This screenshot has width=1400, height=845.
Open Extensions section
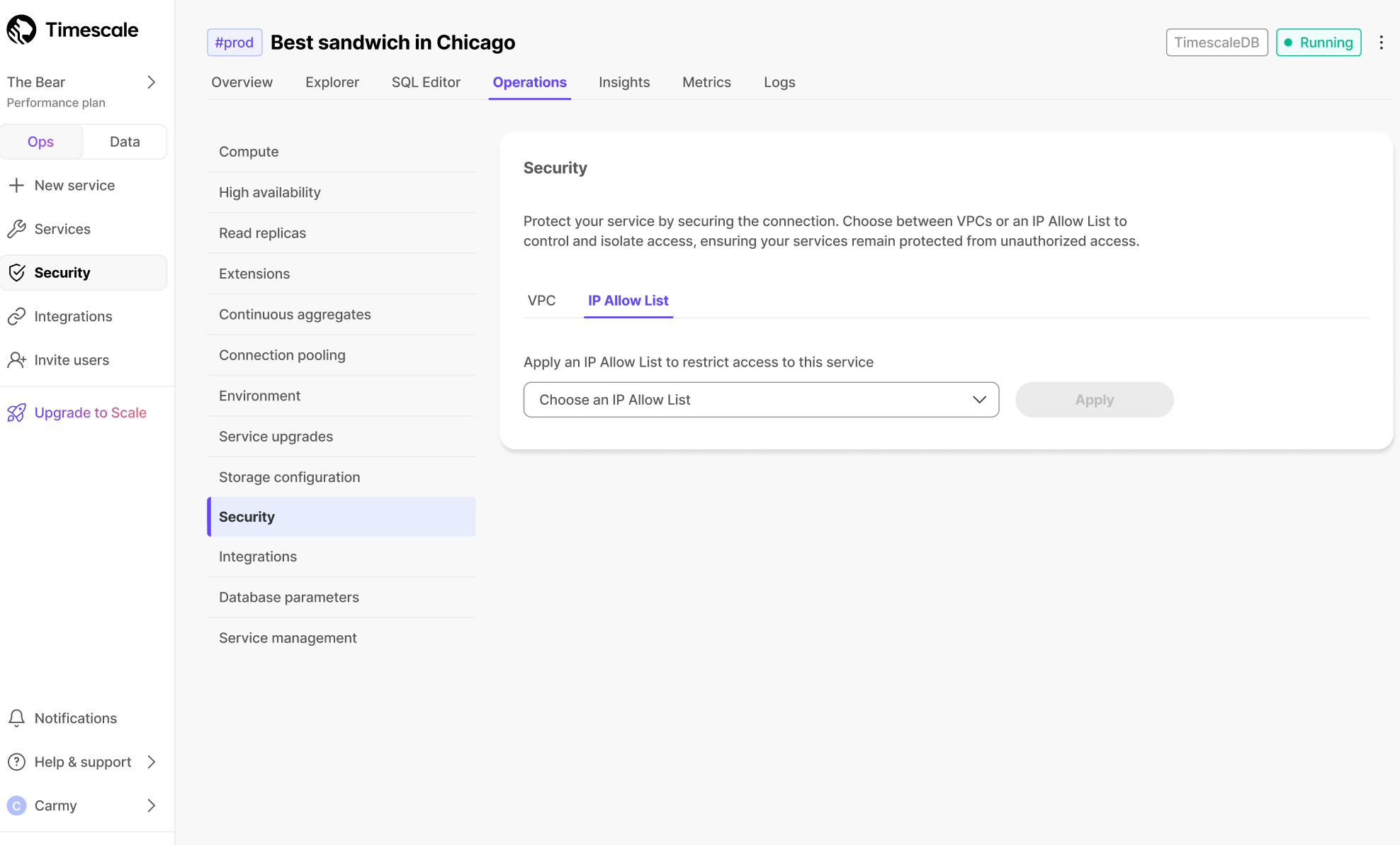click(x=341, y=274)
